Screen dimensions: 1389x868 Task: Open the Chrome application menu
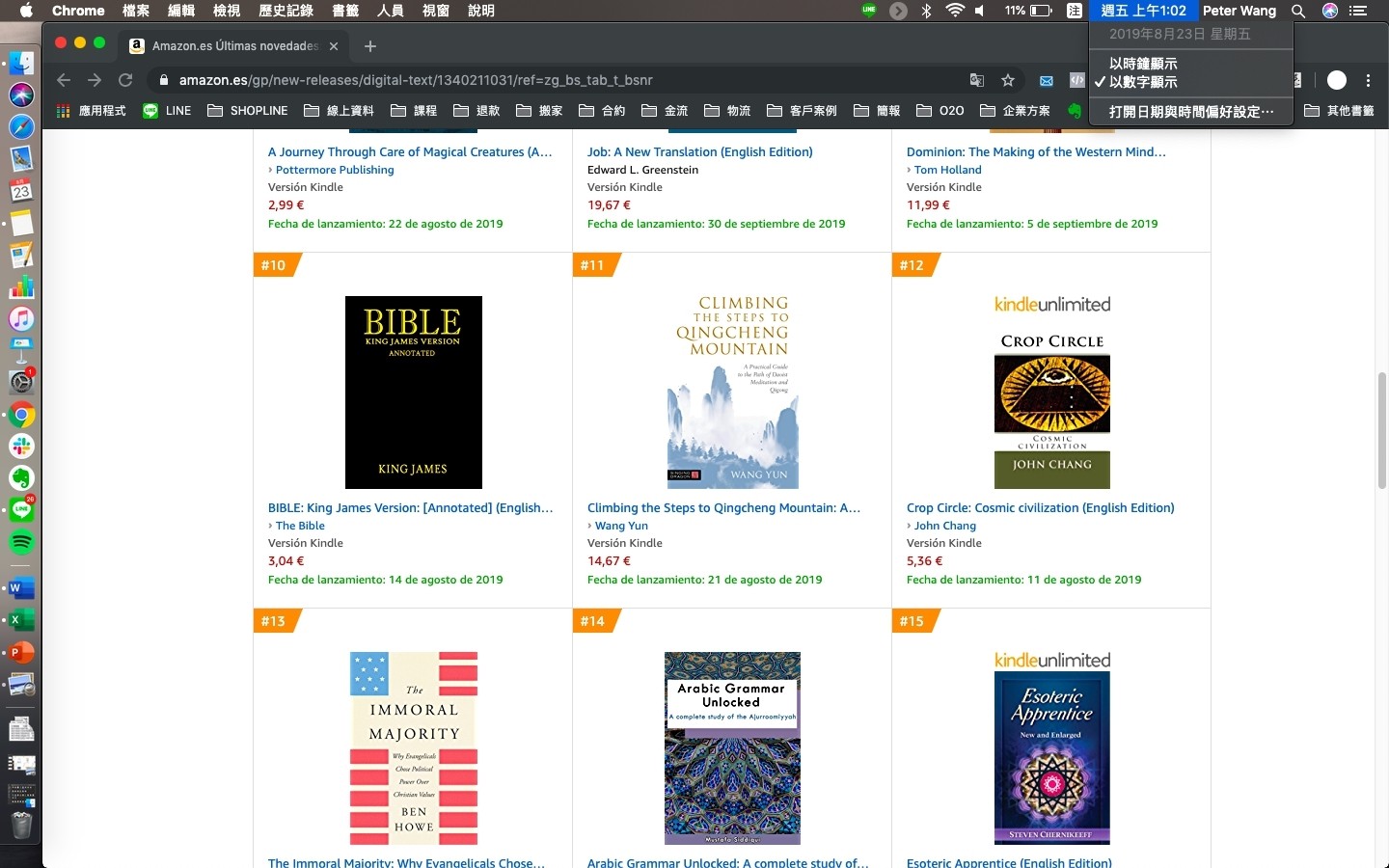78,11
